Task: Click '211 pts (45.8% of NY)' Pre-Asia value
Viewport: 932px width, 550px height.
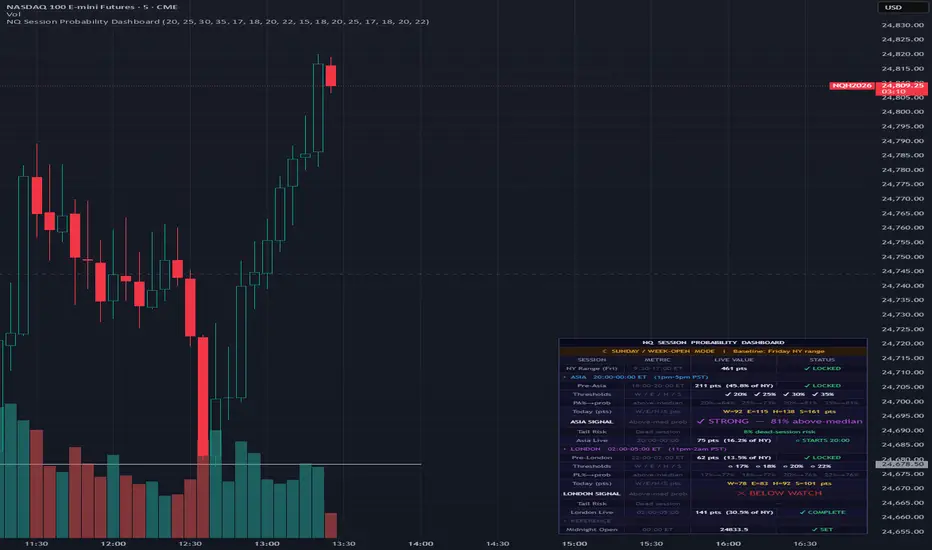Action: 734,386
